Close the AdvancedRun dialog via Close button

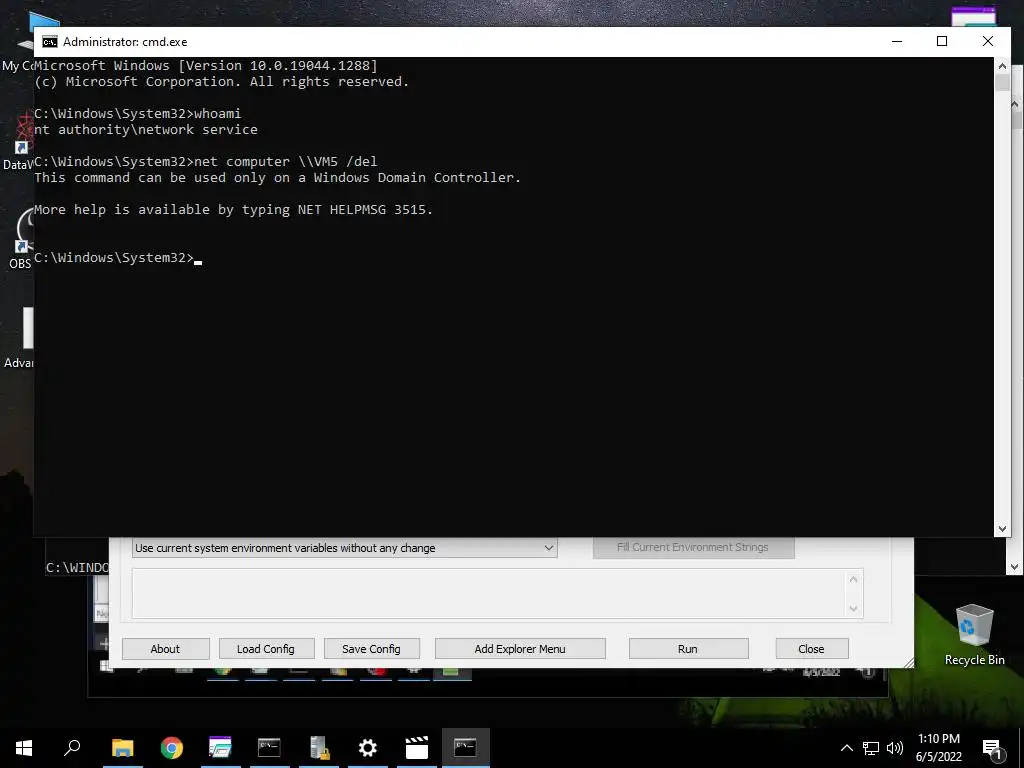click(811, 648)
